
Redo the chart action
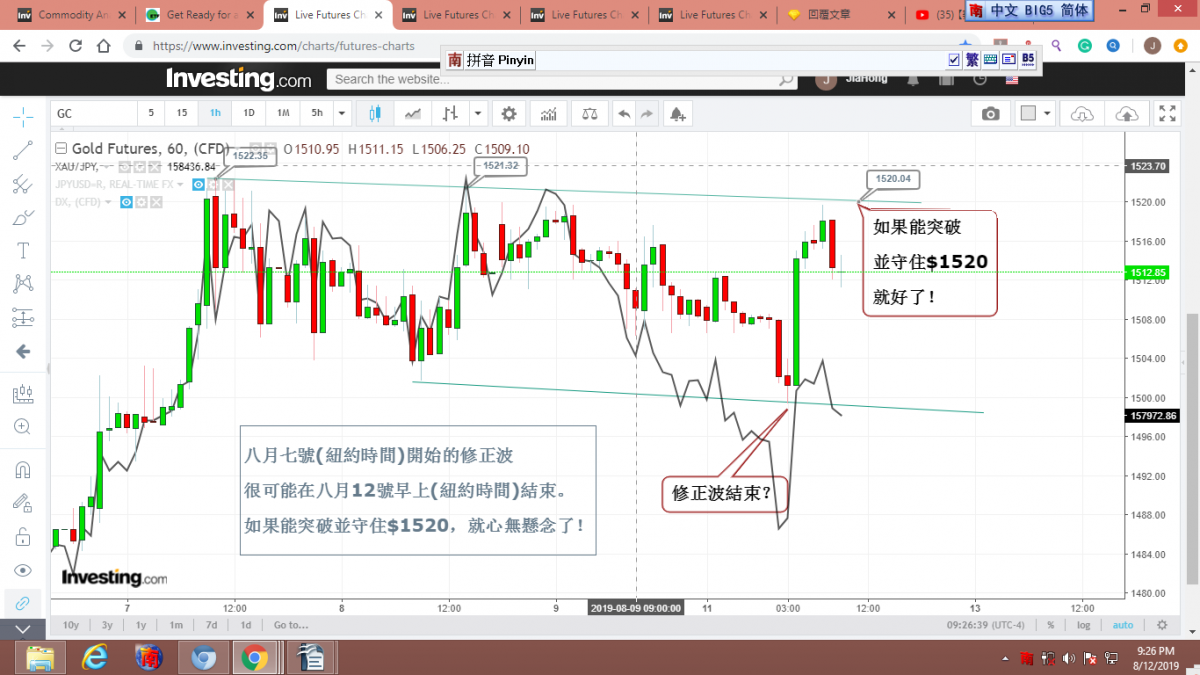(646, 113)
